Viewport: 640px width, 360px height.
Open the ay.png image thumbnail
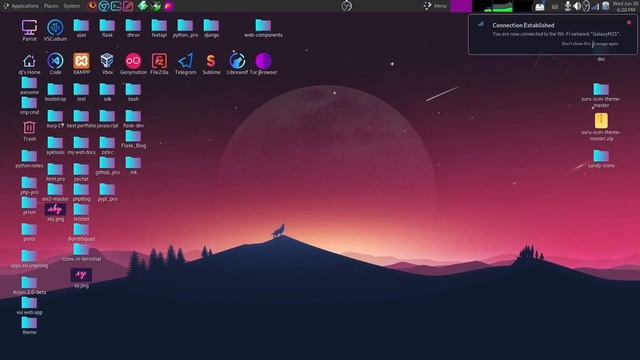pos(81,278)
